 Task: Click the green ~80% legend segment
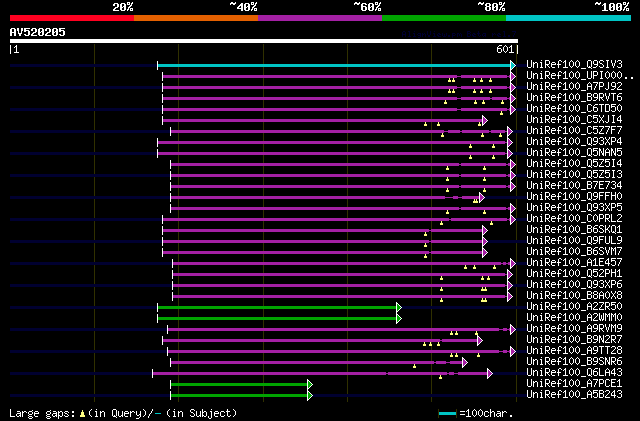pos(444,18)
